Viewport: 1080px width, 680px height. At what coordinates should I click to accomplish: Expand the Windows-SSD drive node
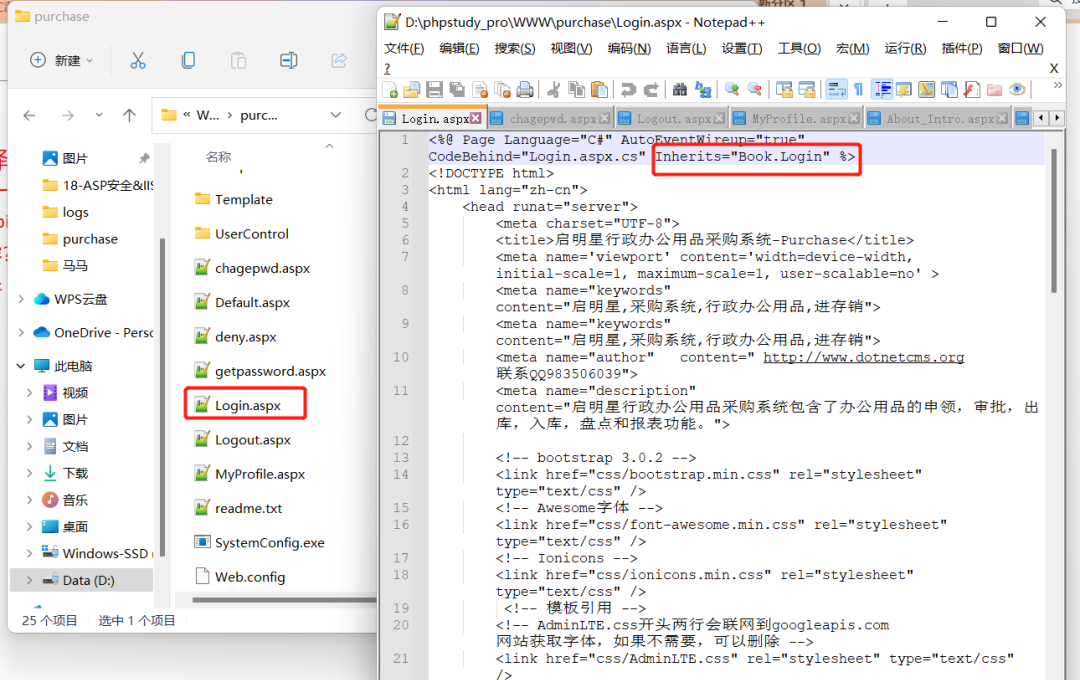[x=29, y=553]
